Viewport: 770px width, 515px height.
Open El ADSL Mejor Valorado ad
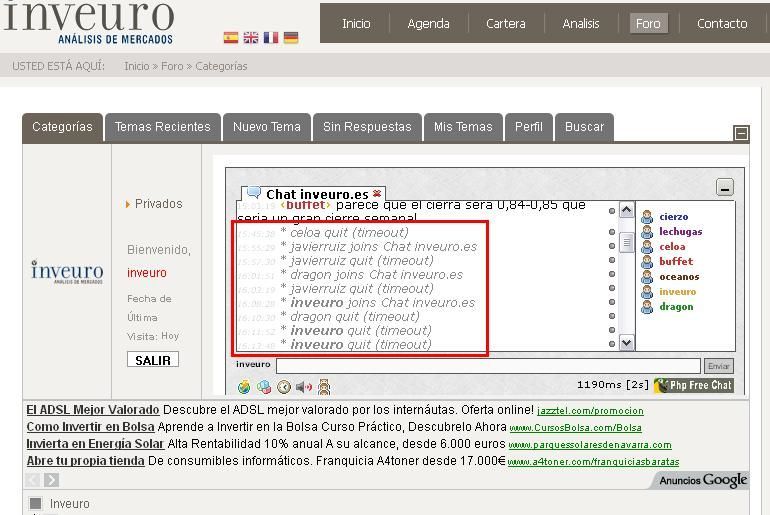[93, 409]
